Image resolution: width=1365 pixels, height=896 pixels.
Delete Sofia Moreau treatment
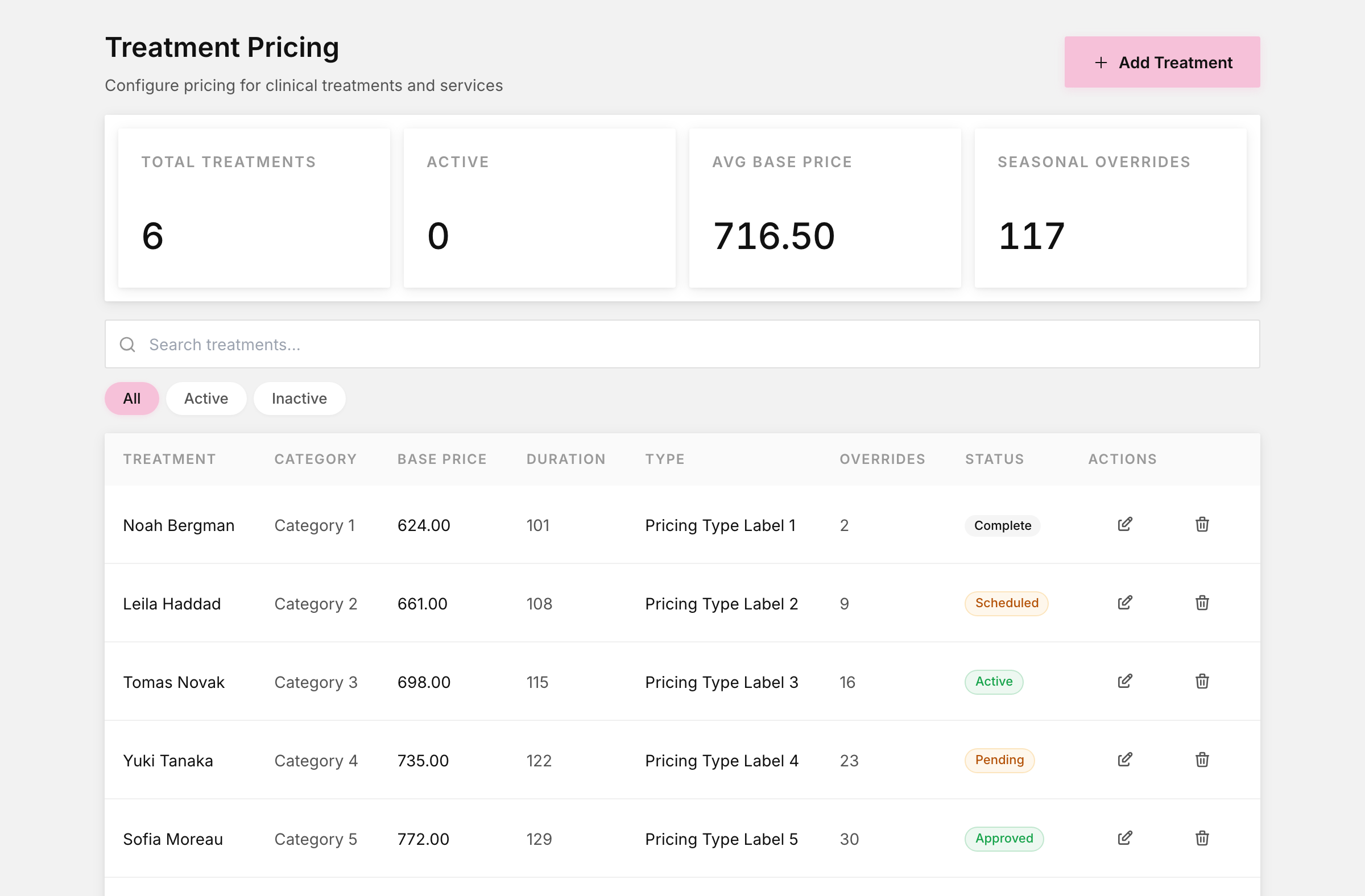click(x=1202, y=839)
